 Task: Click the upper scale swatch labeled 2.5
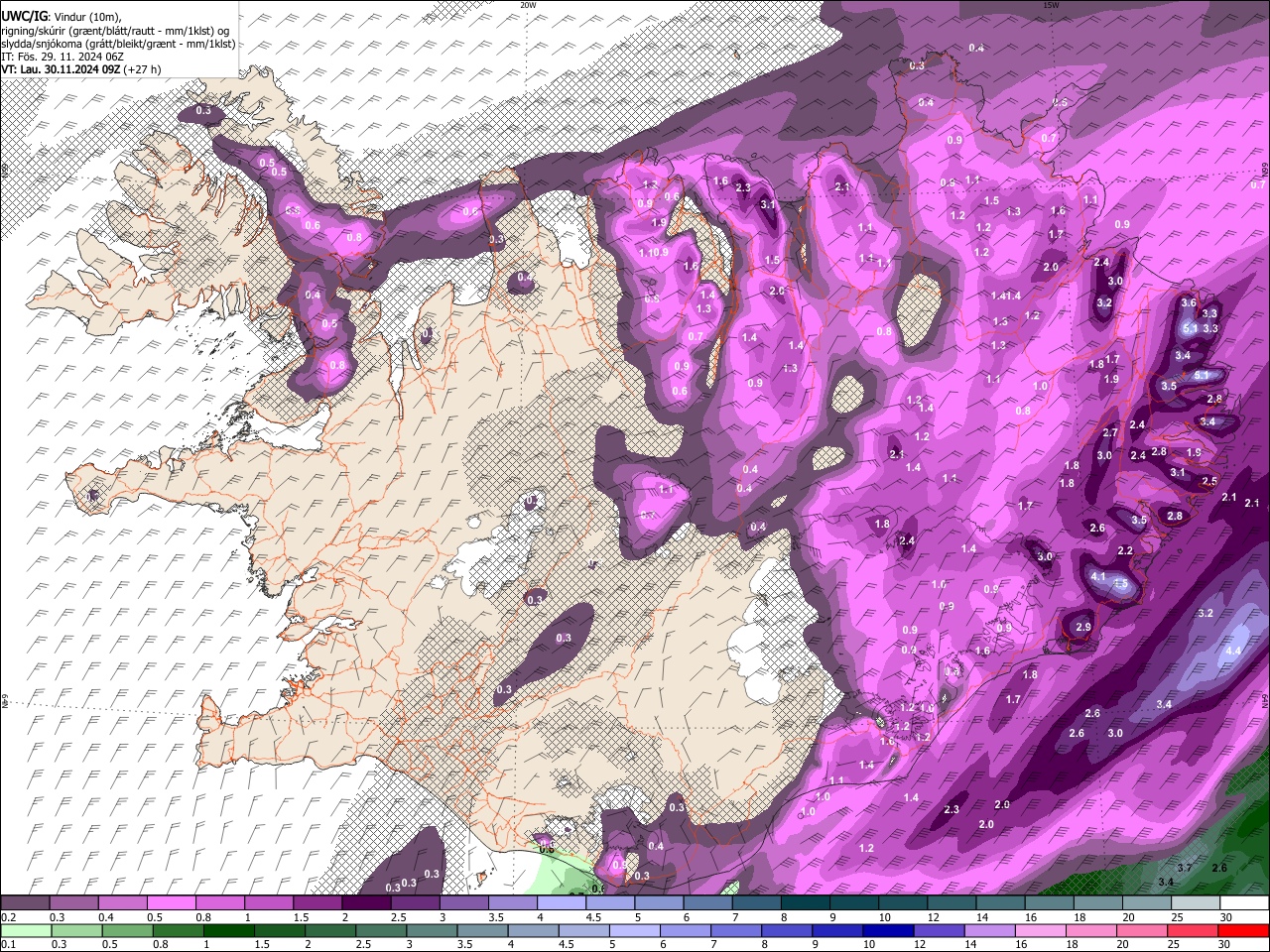click(x=415, y=903)
